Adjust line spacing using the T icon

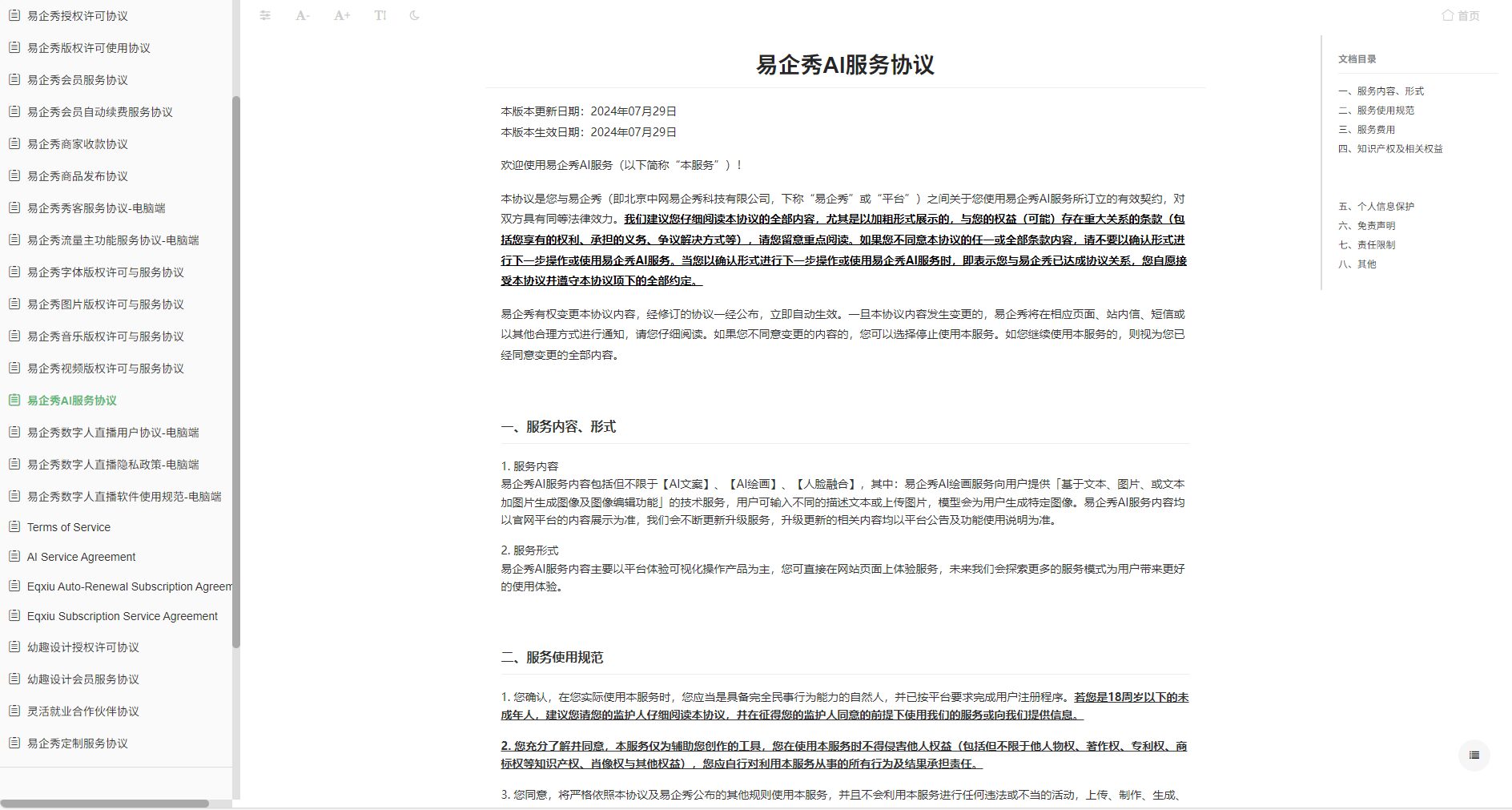tap(380, 15)
